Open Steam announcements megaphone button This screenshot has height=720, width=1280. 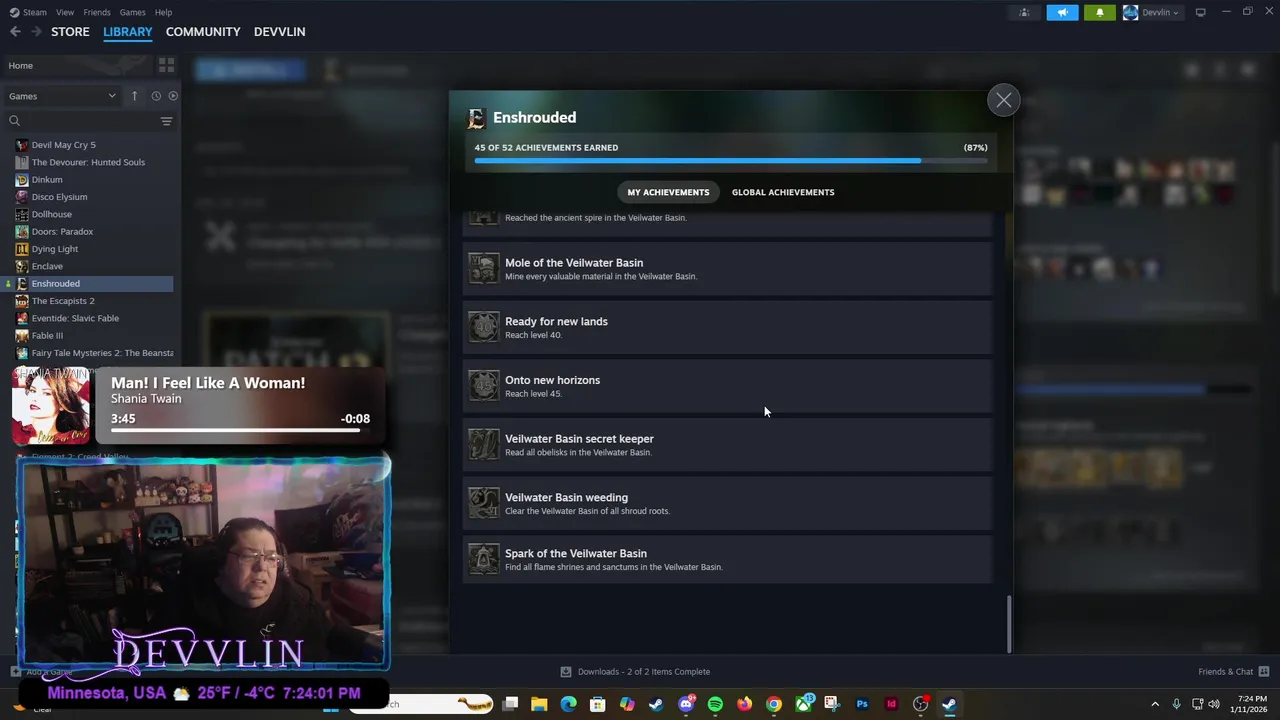pyautogui.click(x=1062, y=12)
